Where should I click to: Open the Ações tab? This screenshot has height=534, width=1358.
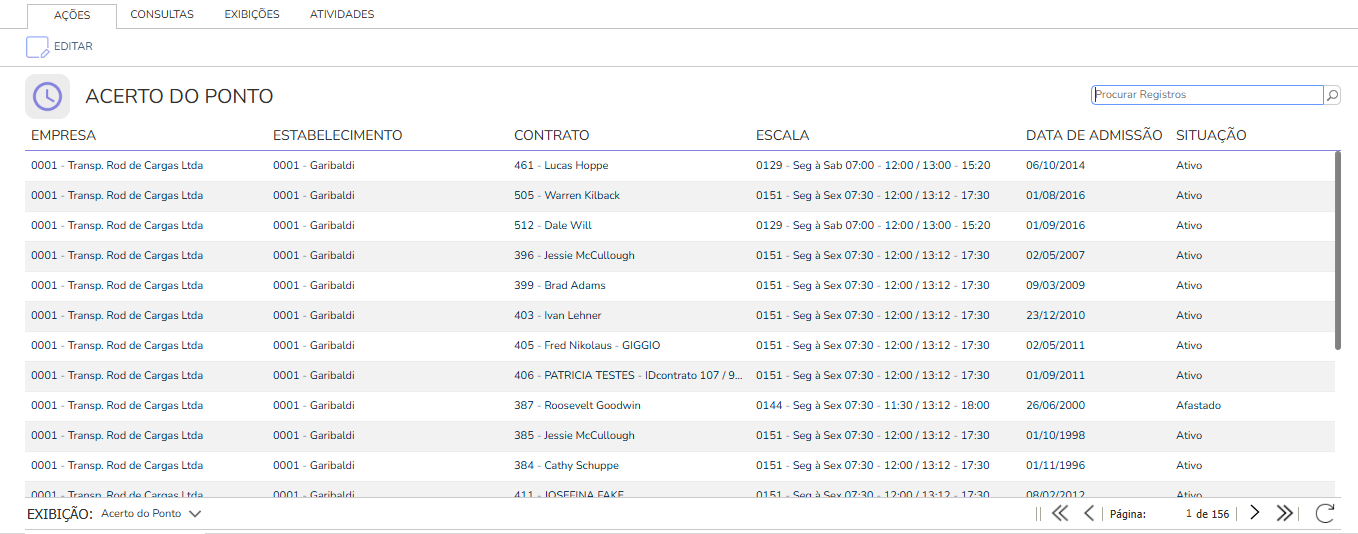click(x=72, y=15)
